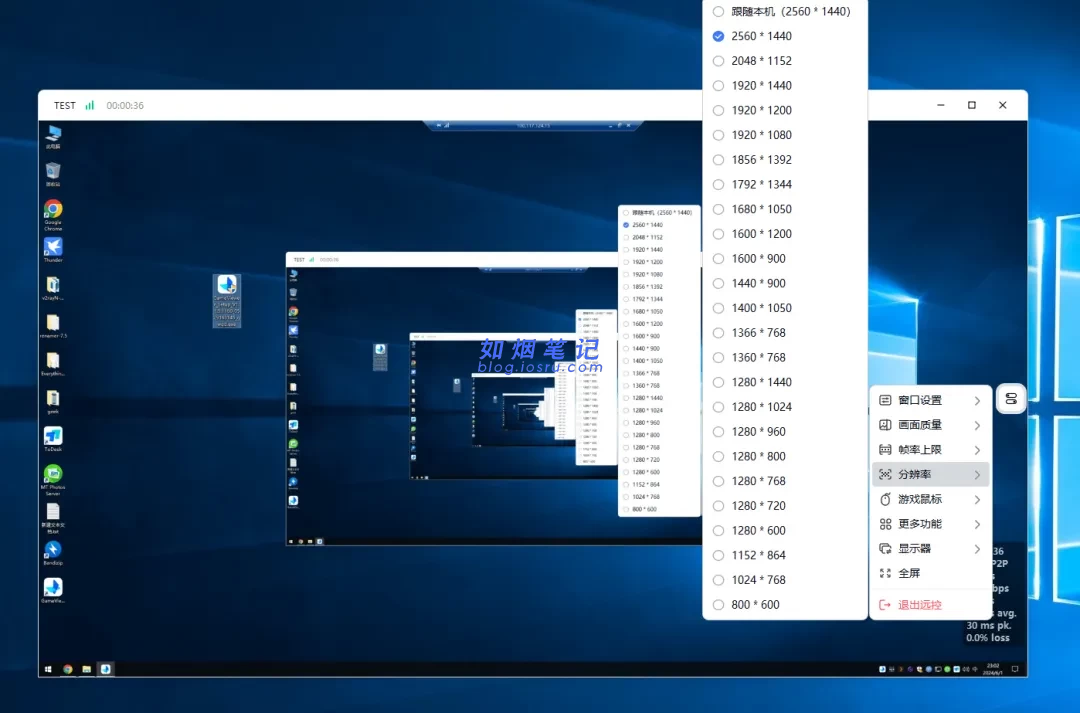Click the 退出远控 exit icon
Screen dimensions: 1080x713
point(885,605)
